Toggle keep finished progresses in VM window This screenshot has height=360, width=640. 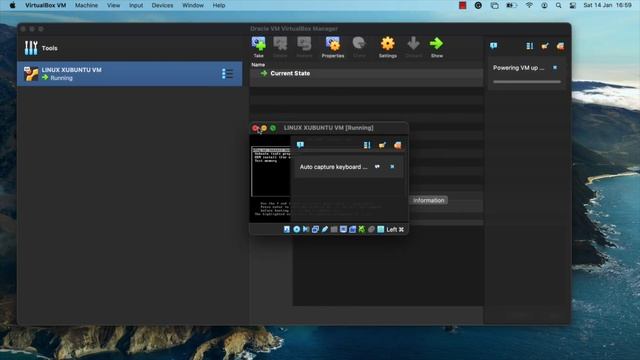coord(382,145)
